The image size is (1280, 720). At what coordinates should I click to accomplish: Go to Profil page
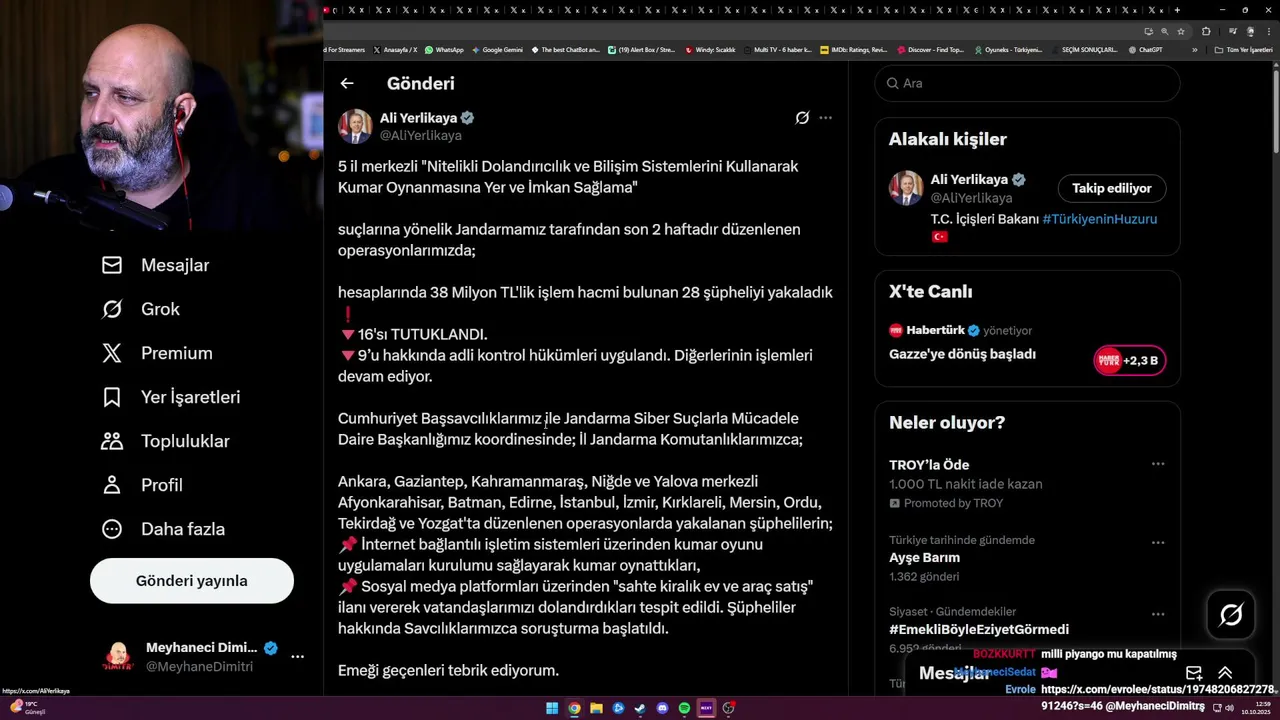(x=142, y=485)
